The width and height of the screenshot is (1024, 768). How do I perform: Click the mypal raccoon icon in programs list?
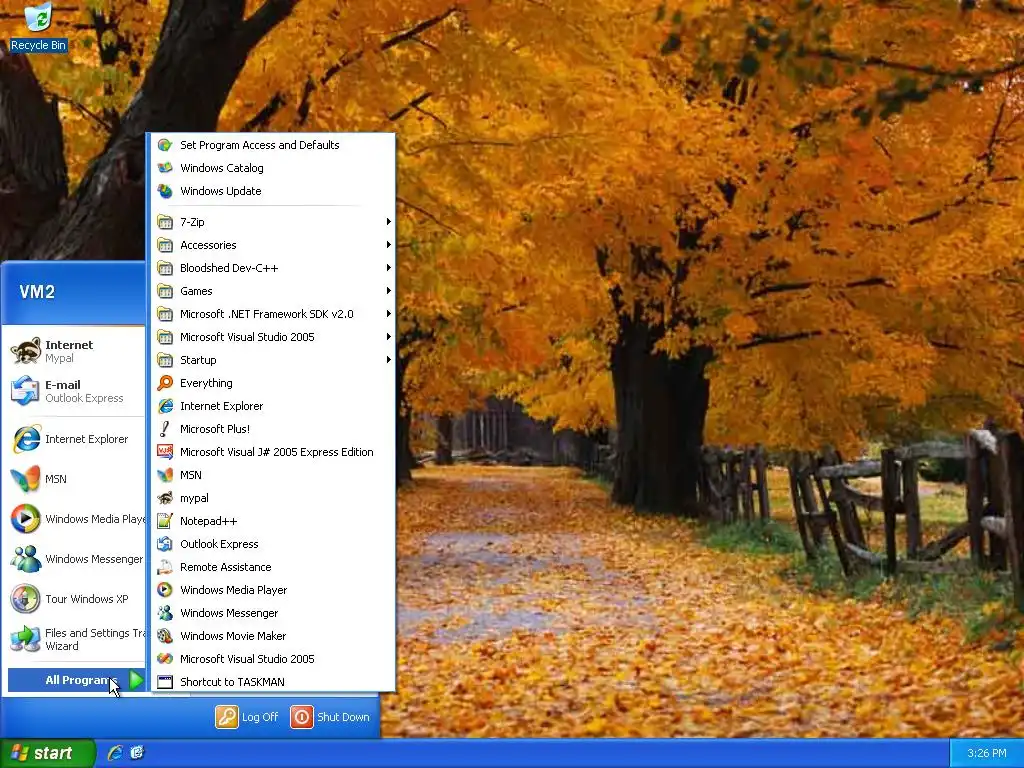coord(165,498)
